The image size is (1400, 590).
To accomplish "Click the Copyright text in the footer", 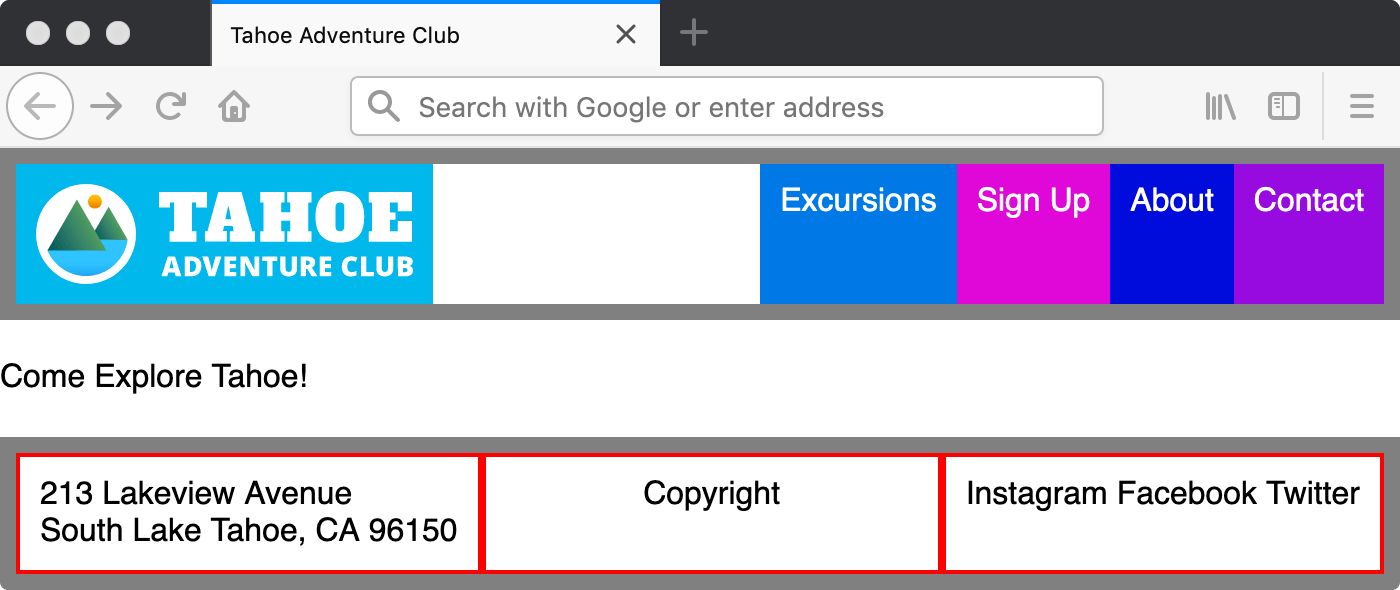I will 712,493.
